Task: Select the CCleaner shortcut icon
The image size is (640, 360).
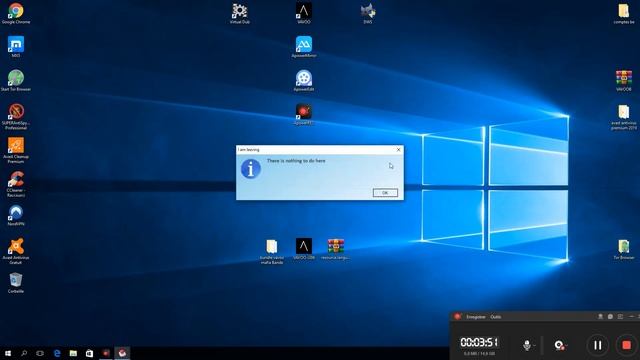Action: click(x=16, y=184)
